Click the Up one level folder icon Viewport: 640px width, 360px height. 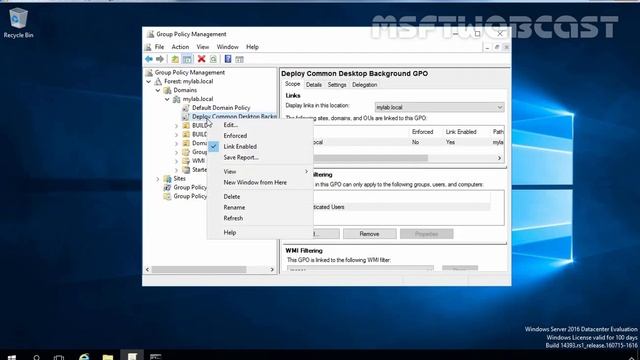pos(175,59)
